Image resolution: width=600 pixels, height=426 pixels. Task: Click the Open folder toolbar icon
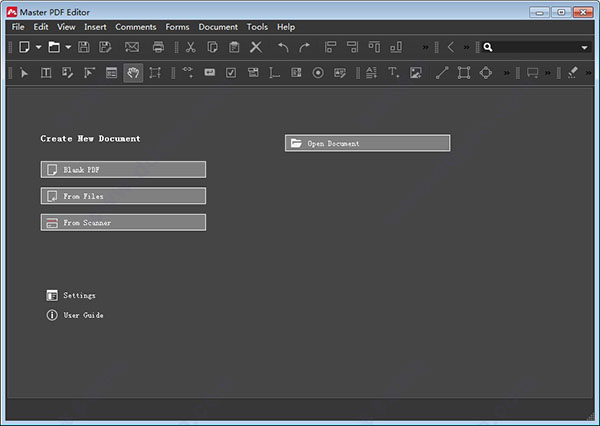pyautogui.click(x=54, y=47)
